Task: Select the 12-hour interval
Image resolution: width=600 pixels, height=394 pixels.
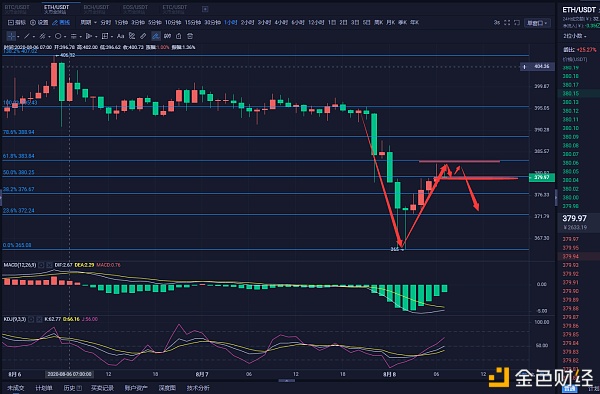Action: click(316, 23)
